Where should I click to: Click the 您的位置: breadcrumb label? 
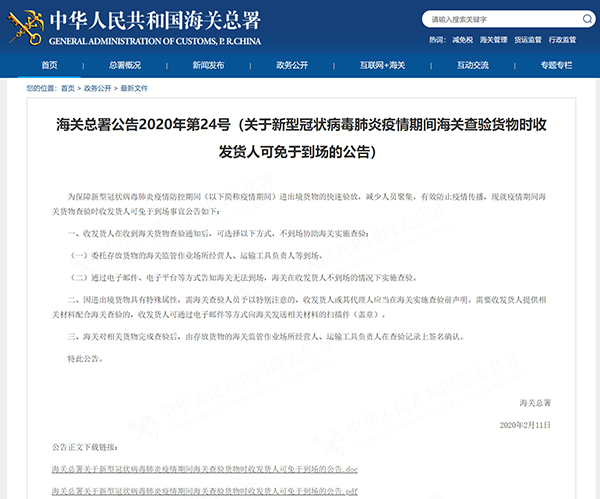(x=42, y=88)
